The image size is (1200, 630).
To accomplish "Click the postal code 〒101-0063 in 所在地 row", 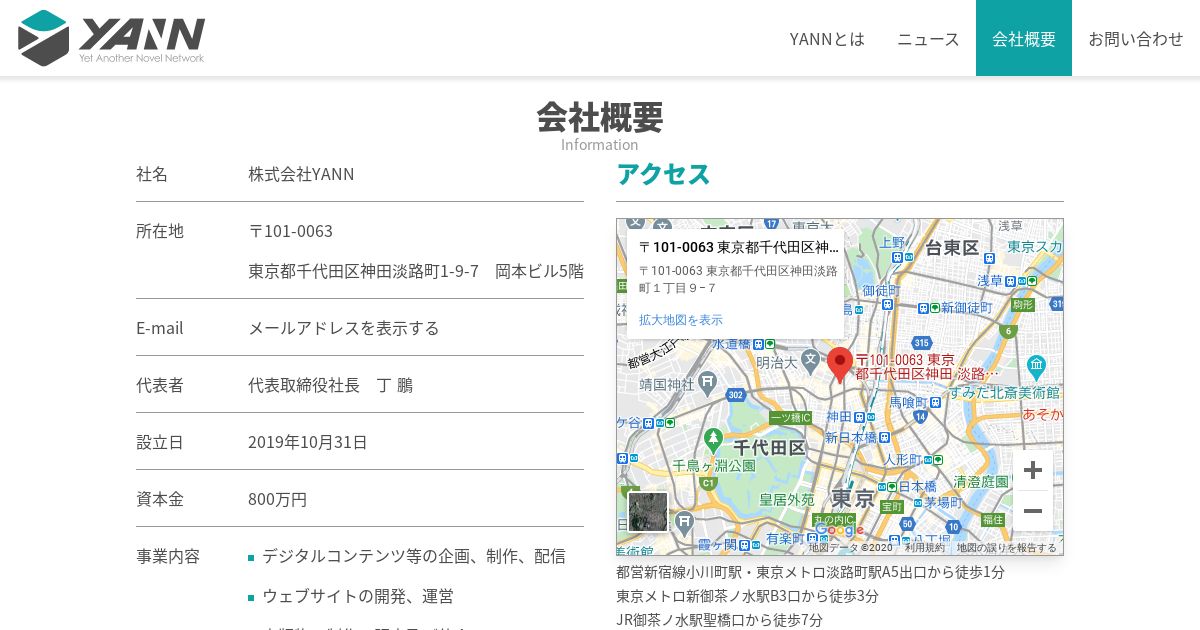I will pos(291,231).
